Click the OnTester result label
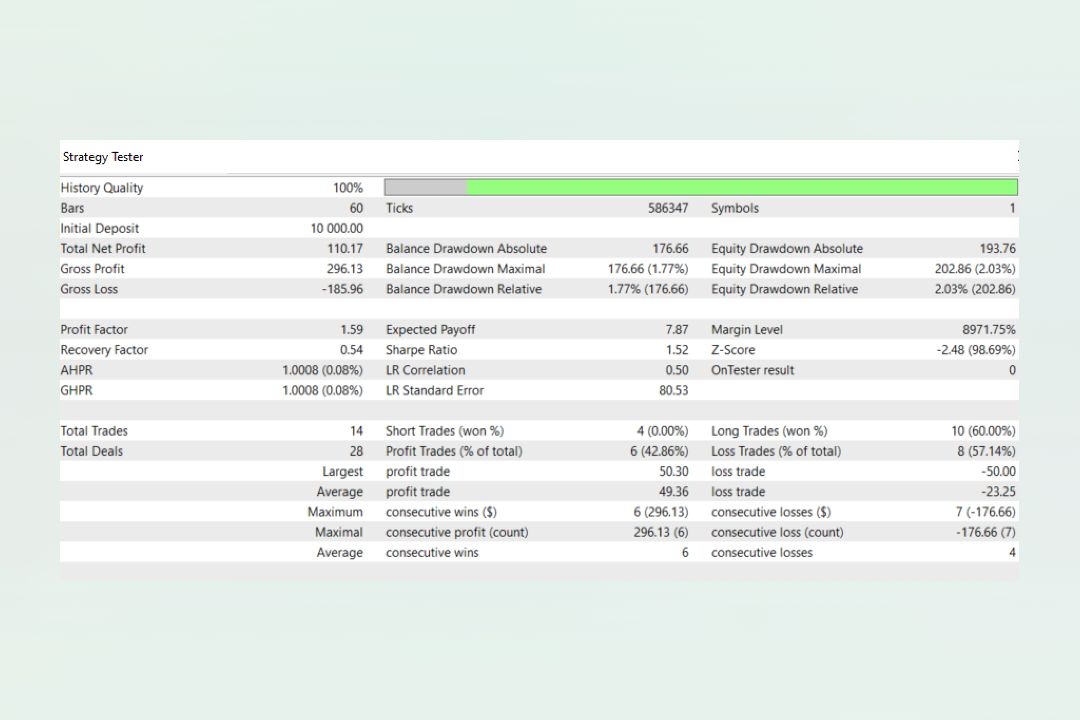Screen dimensions: 1080x720 (752, 370)
